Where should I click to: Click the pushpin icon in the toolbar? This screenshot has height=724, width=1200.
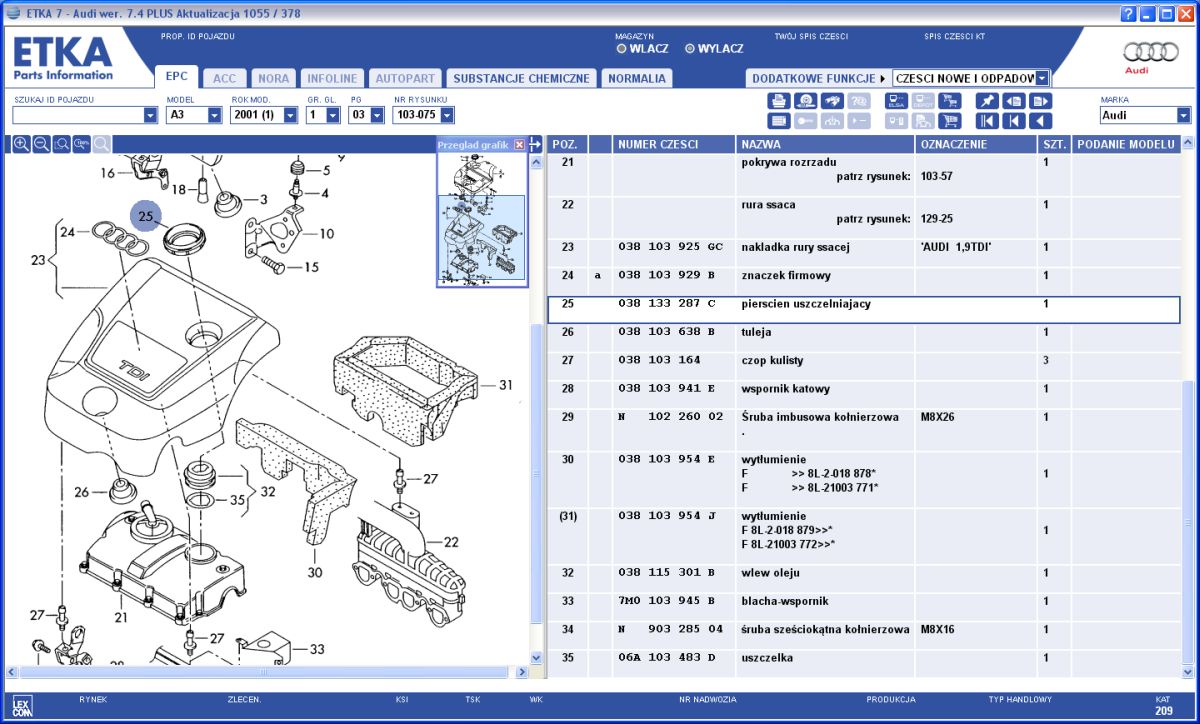[987, 100]
